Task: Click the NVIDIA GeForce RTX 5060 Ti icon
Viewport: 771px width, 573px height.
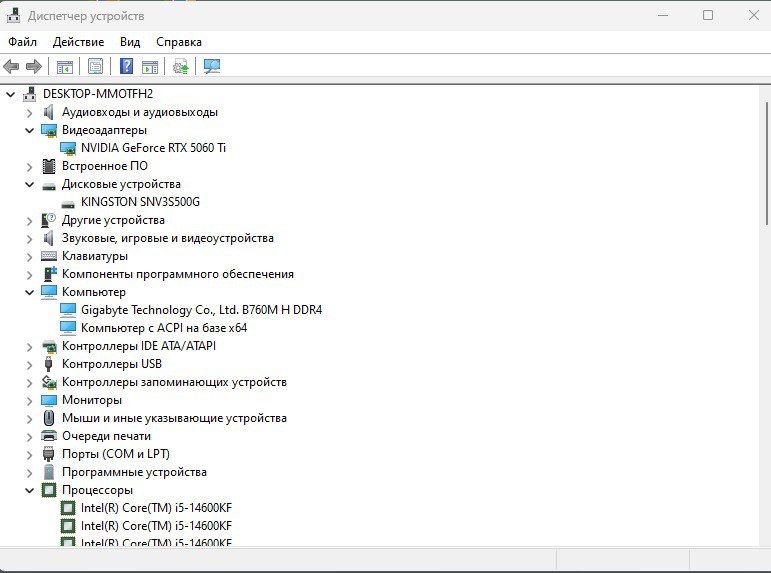Action: click(x=68, y=148)
